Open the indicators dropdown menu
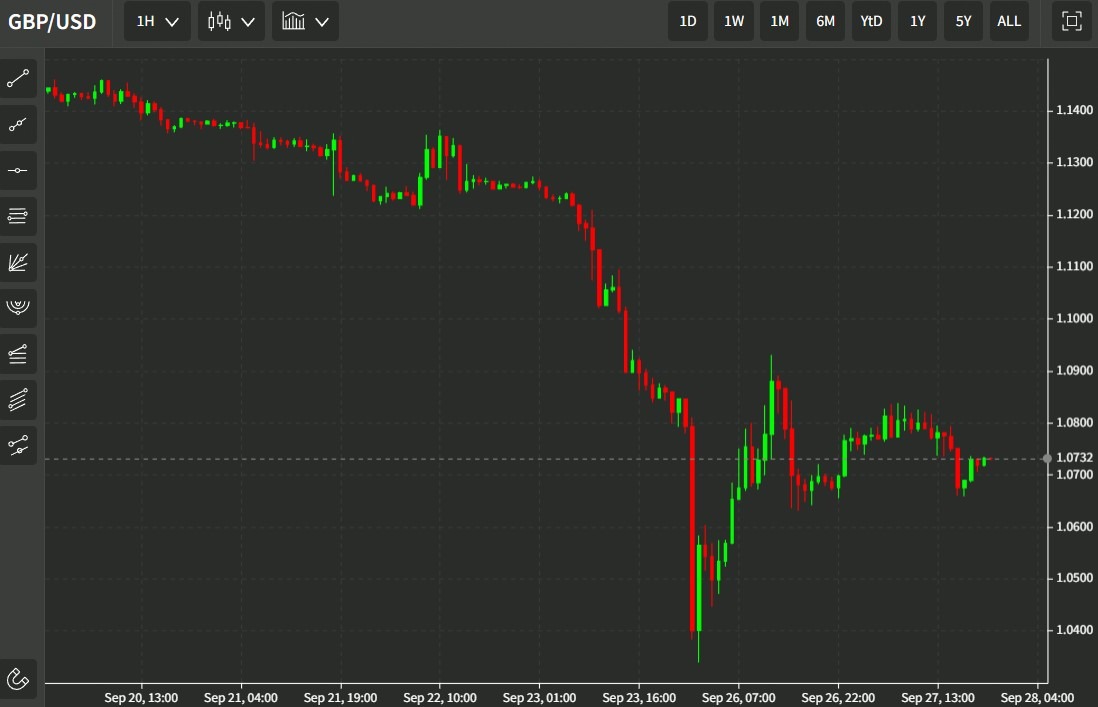This screenshot has width=1098, height=707. 305,21
